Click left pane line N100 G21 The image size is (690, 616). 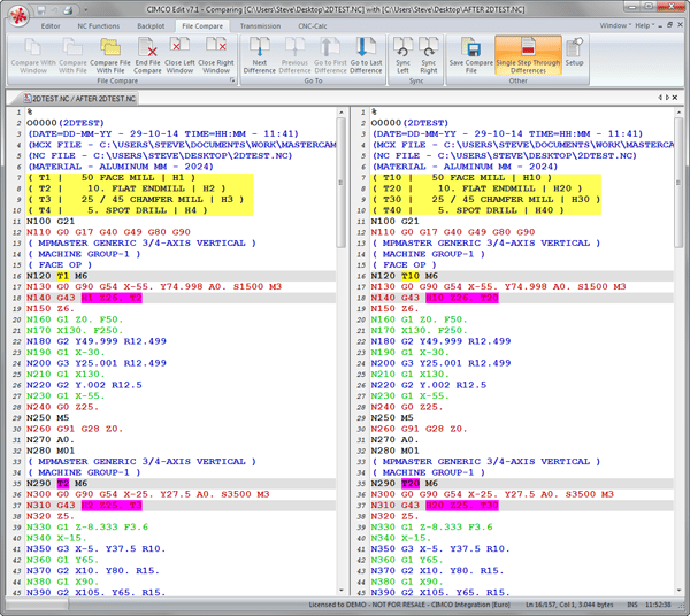(50, 221)
